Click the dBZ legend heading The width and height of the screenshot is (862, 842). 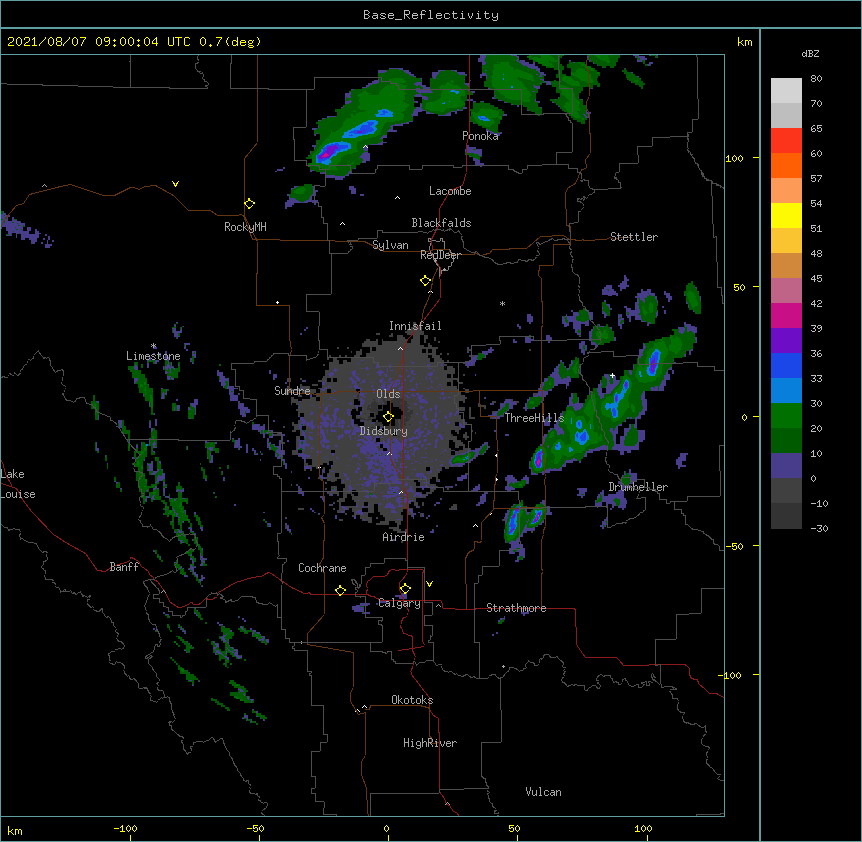(810, 54)
